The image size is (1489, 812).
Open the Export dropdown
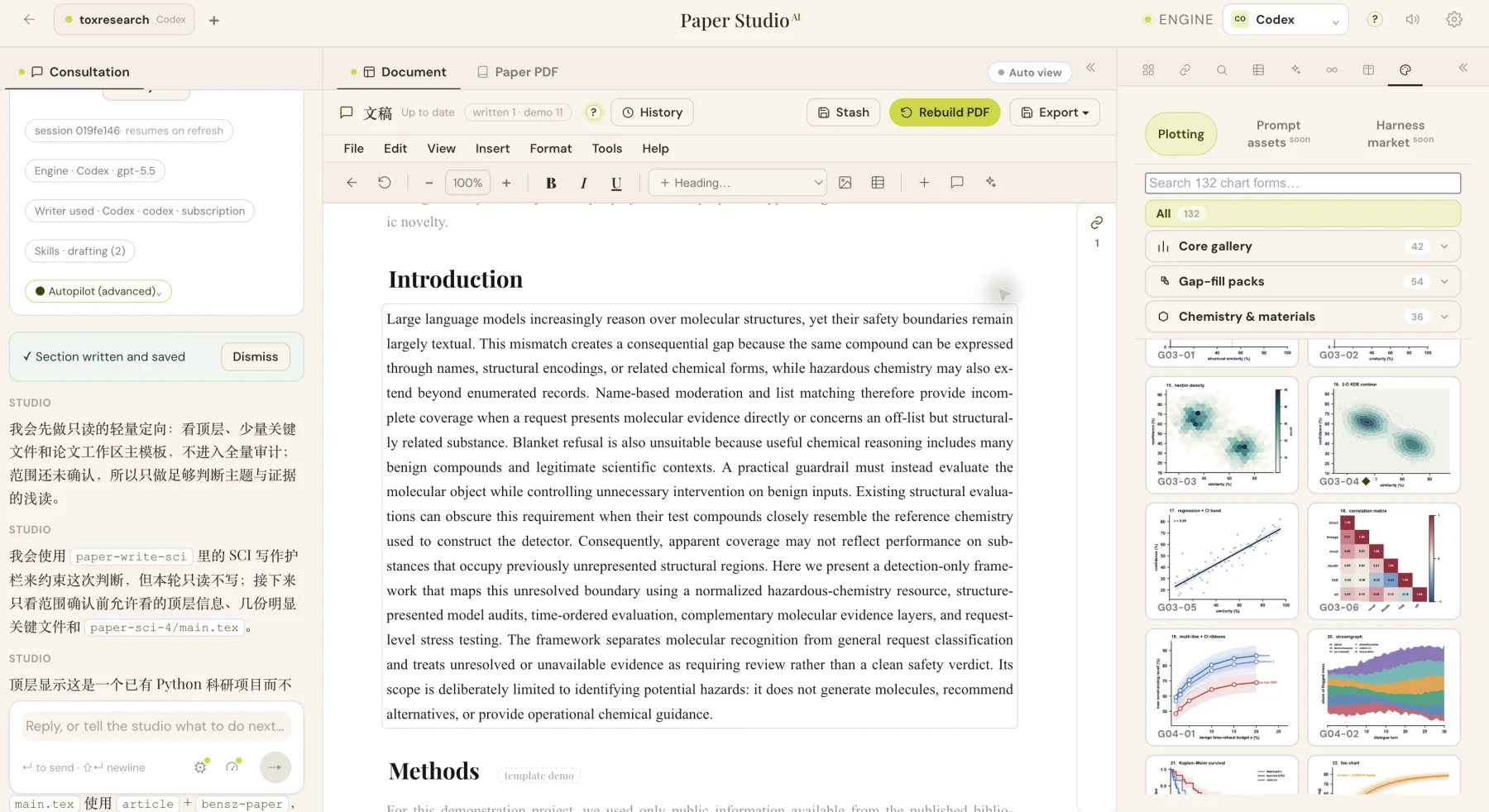pyautogui.click(x=1055, y=112)
